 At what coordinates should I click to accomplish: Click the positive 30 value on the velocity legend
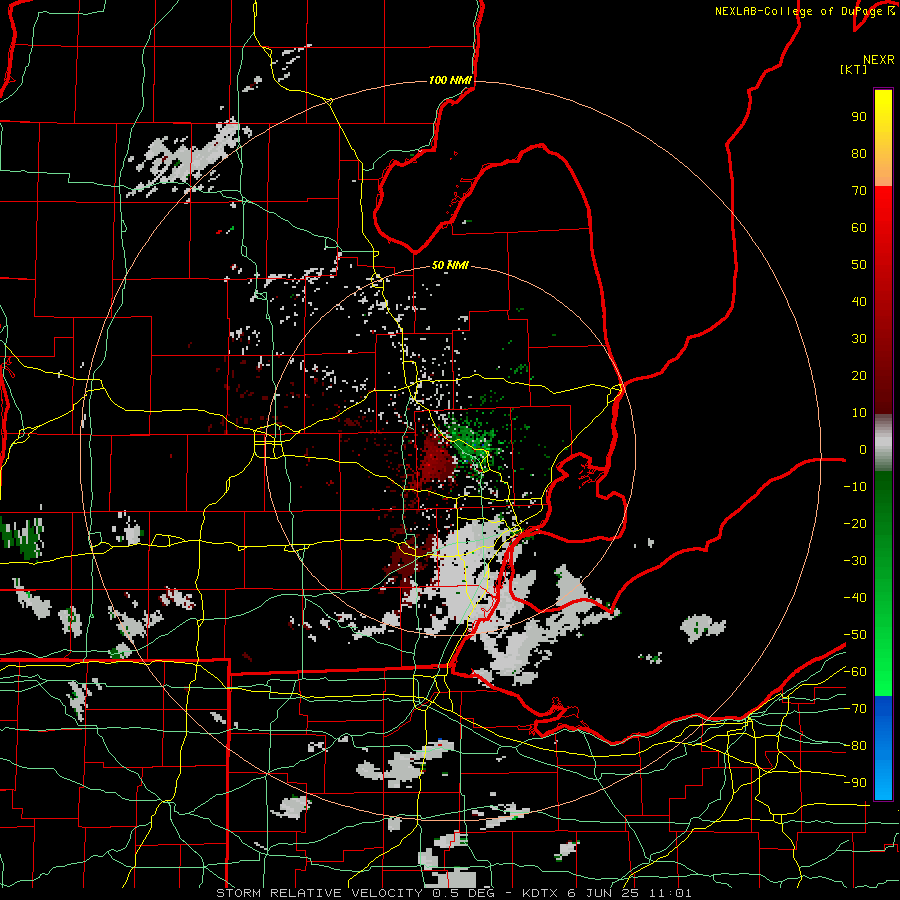[x=859, y=339]
